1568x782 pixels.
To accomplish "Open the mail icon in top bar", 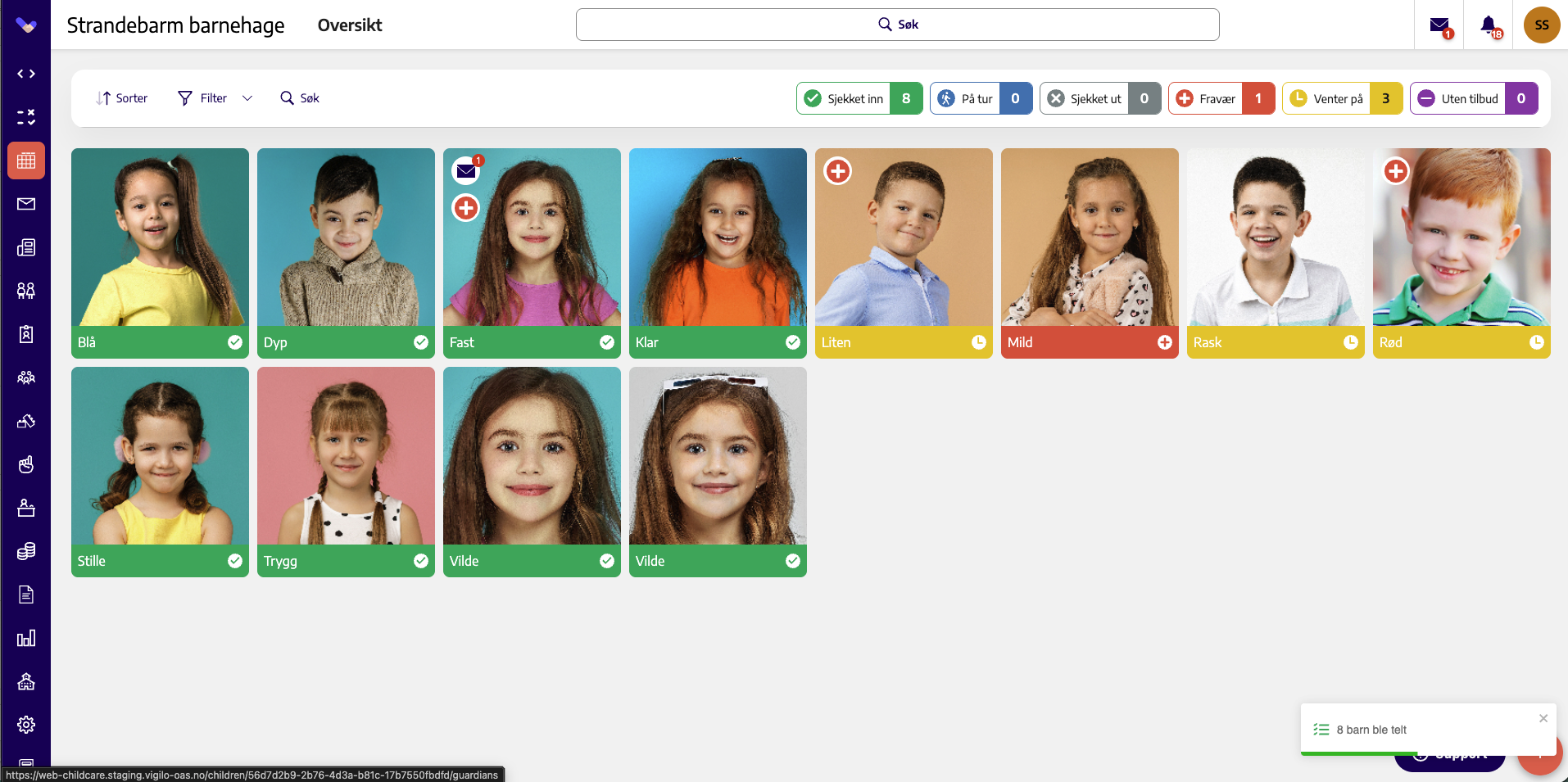I will pyautogui.click(x=1439, y=25).
